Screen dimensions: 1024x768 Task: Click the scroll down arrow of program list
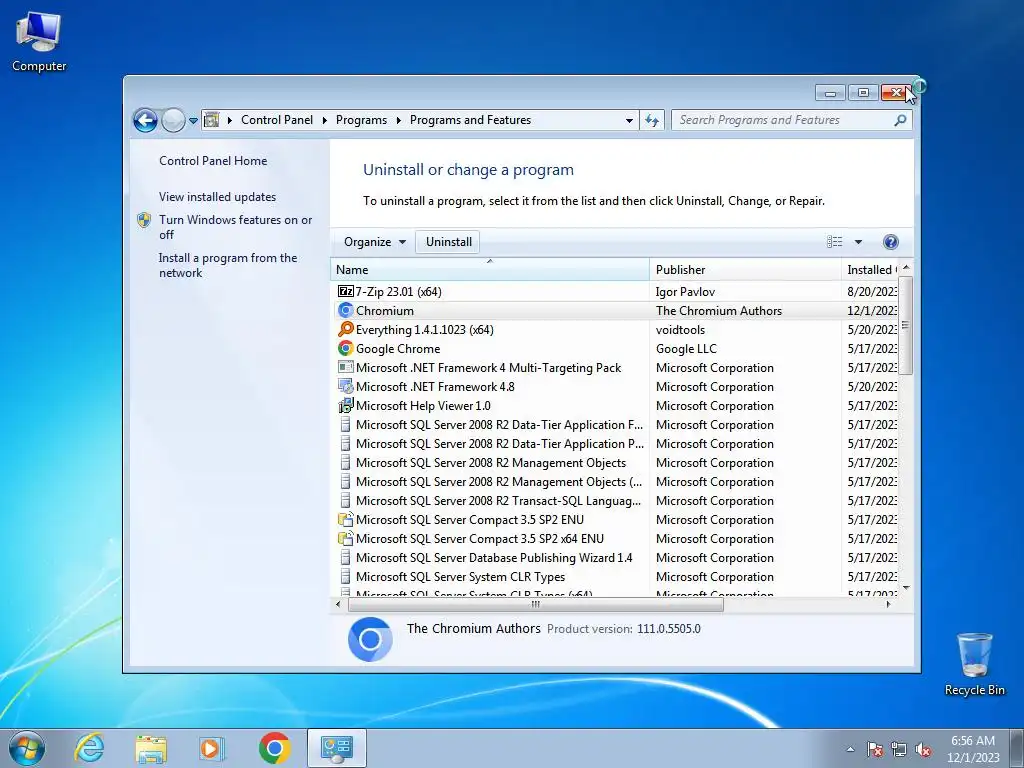pos(905,588)
